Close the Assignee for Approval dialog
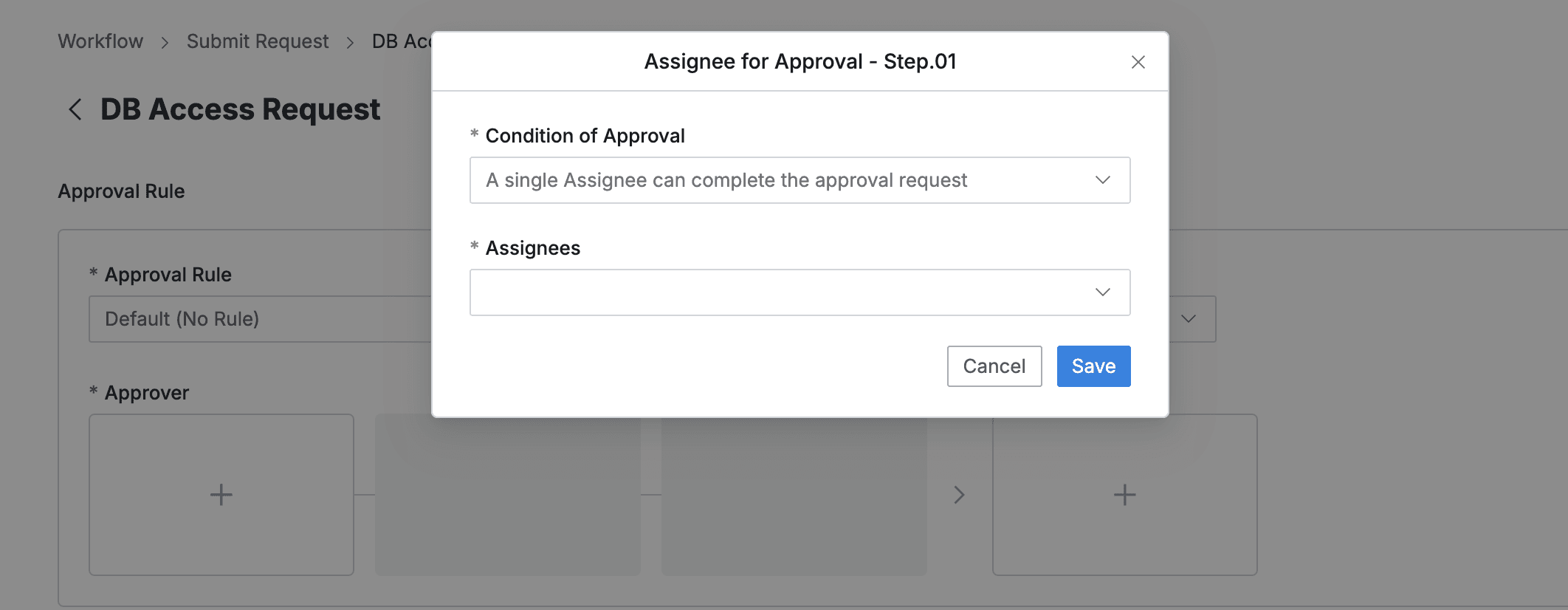Viewport: 1568px width, 610px height. click(1138, 62)
